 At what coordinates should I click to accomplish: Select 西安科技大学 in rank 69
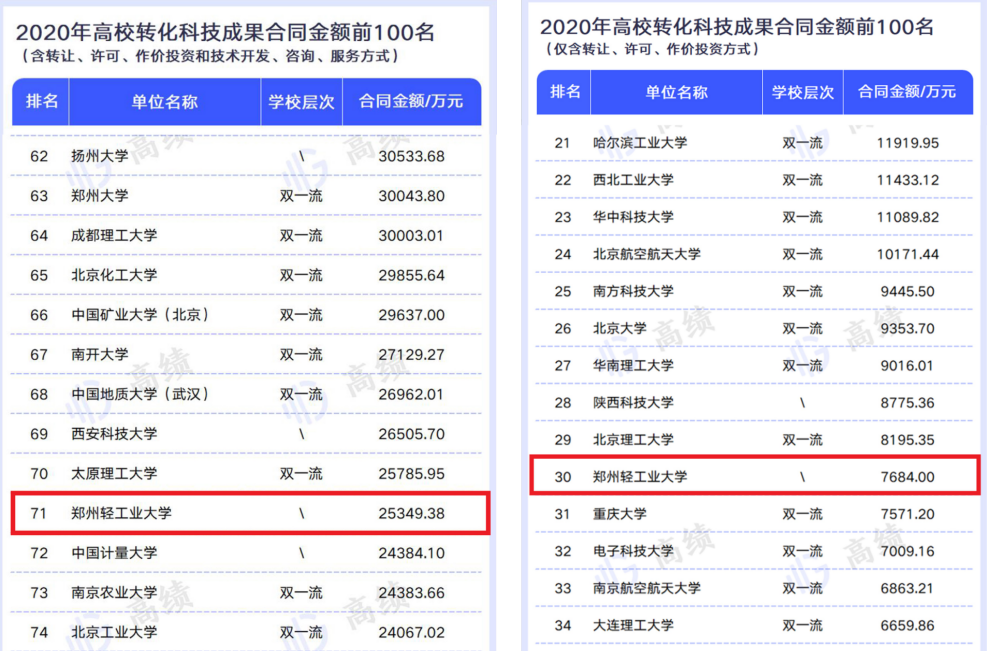tap(114, 434)
